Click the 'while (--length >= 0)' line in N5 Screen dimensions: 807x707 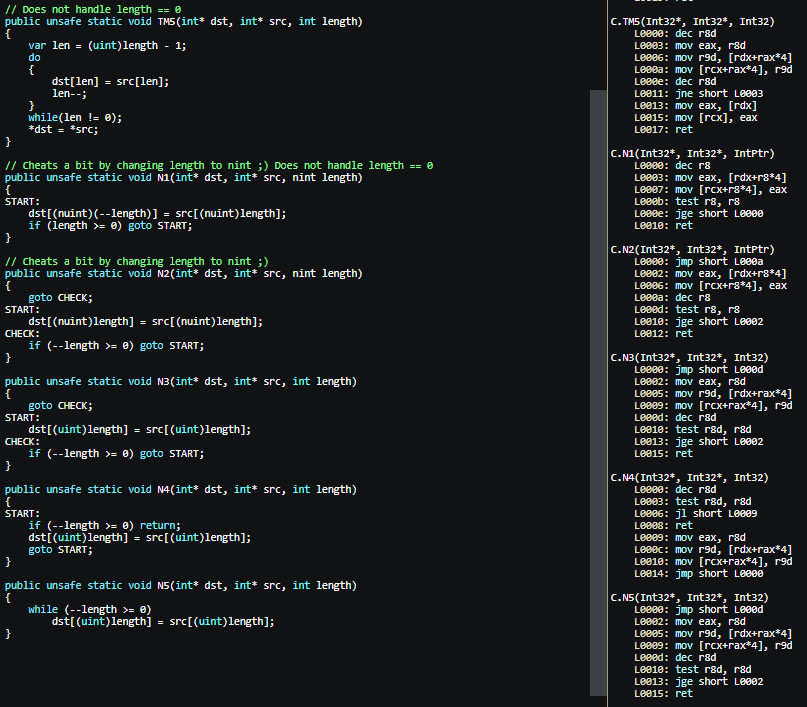click(x=90, y=610)
